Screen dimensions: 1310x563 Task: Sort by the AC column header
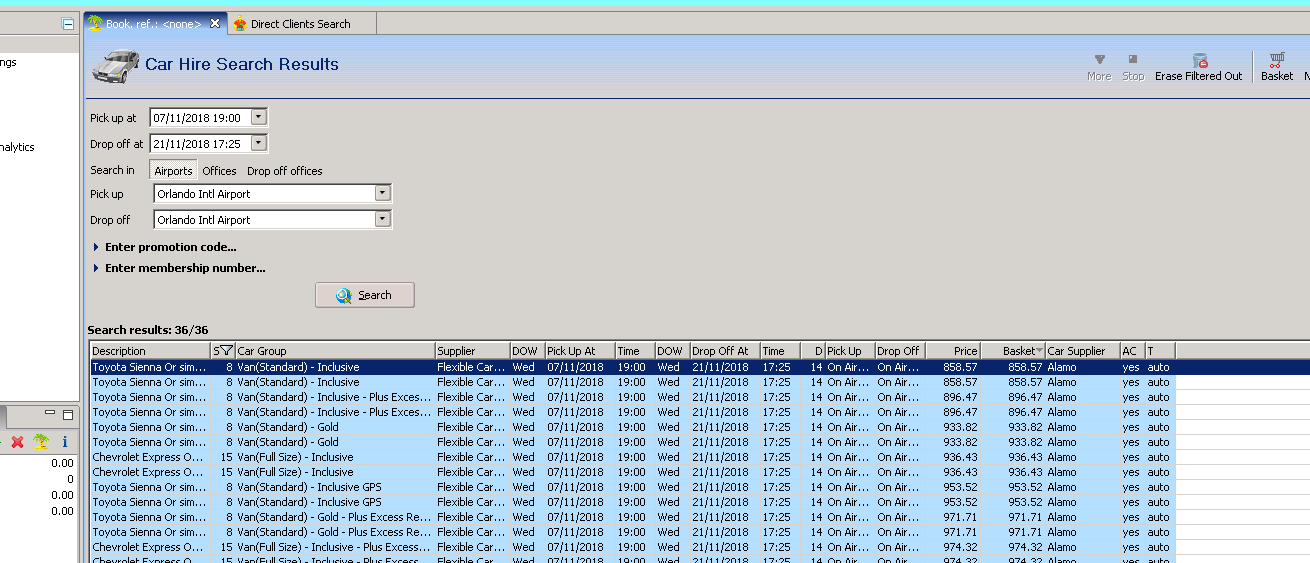coord(1132,351)
